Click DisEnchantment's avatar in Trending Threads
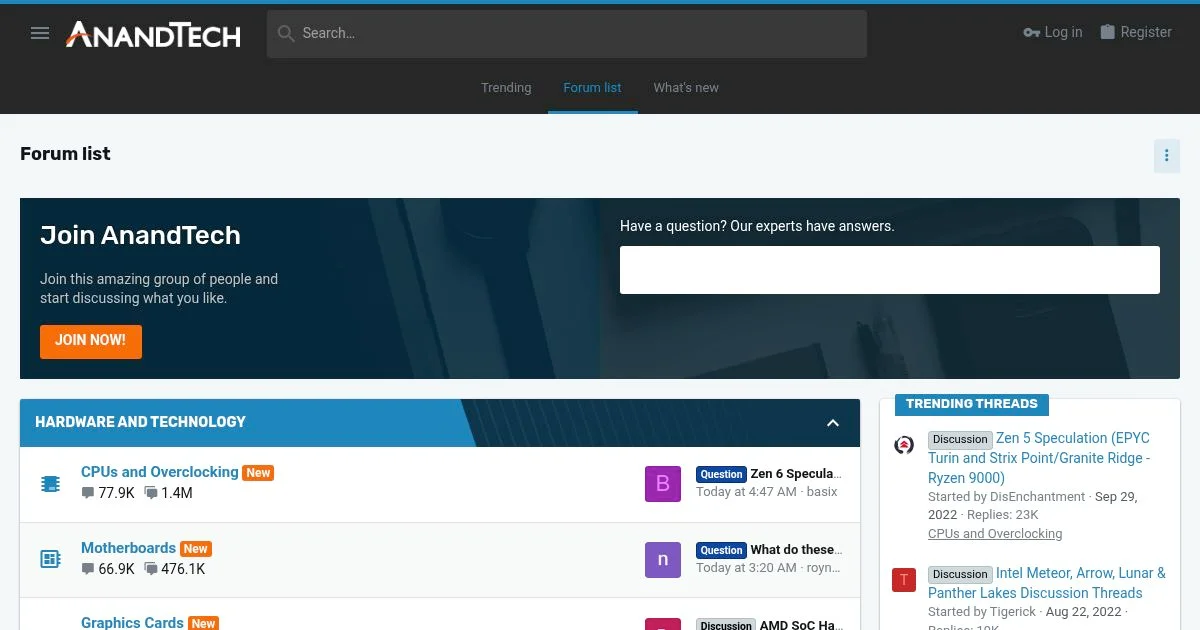Image resolution: width=1200 pixels, height=630 pixels. [904, 445]
